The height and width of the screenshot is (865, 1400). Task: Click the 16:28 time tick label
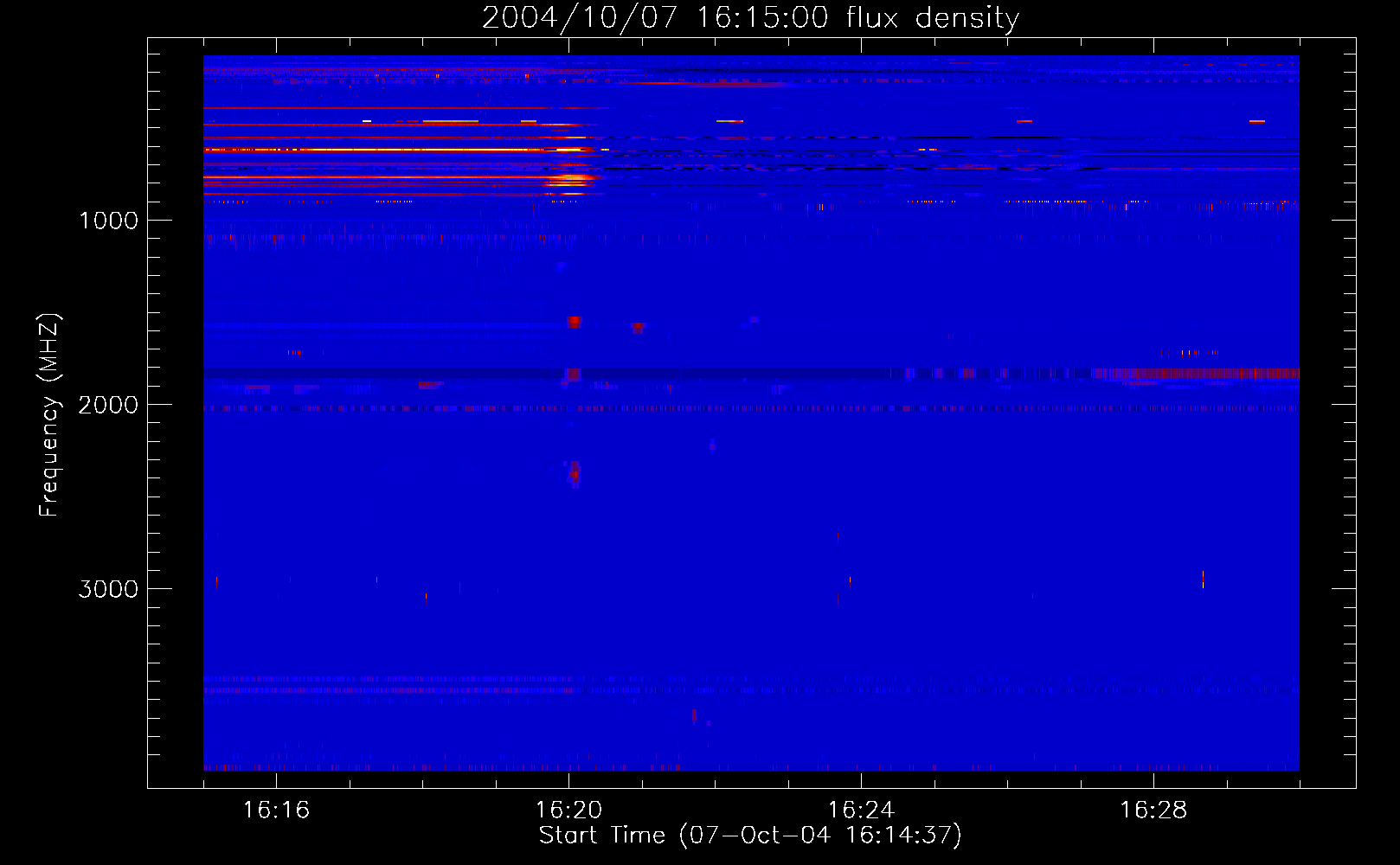(x=1153, y=811)
